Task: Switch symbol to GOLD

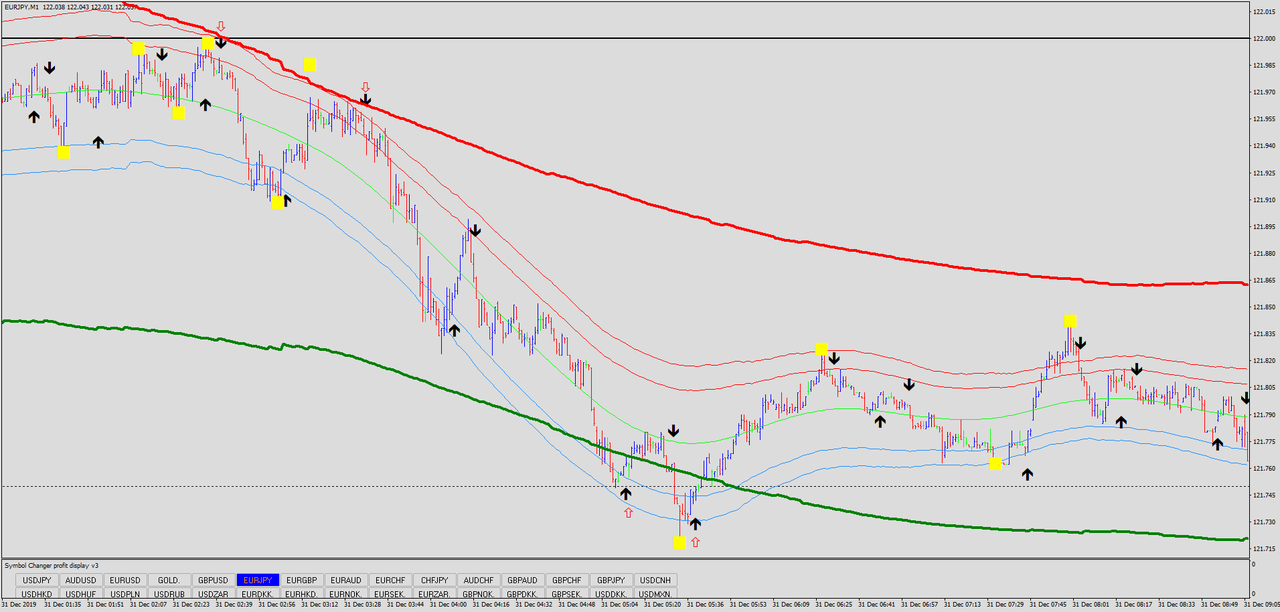Action: [x=169, y=580]
